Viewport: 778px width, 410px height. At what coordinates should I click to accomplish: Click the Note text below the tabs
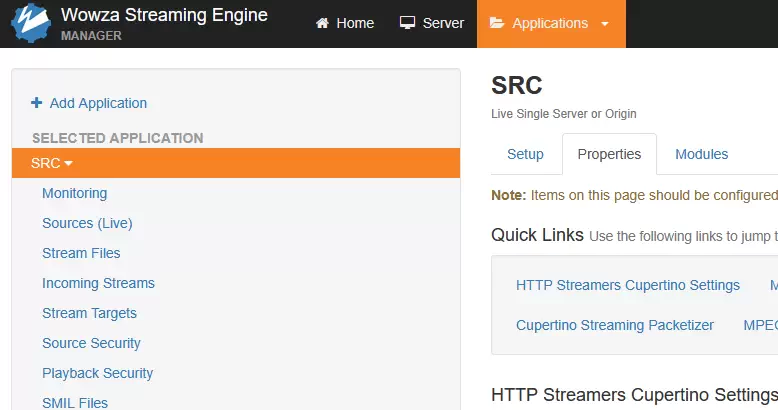634,195
